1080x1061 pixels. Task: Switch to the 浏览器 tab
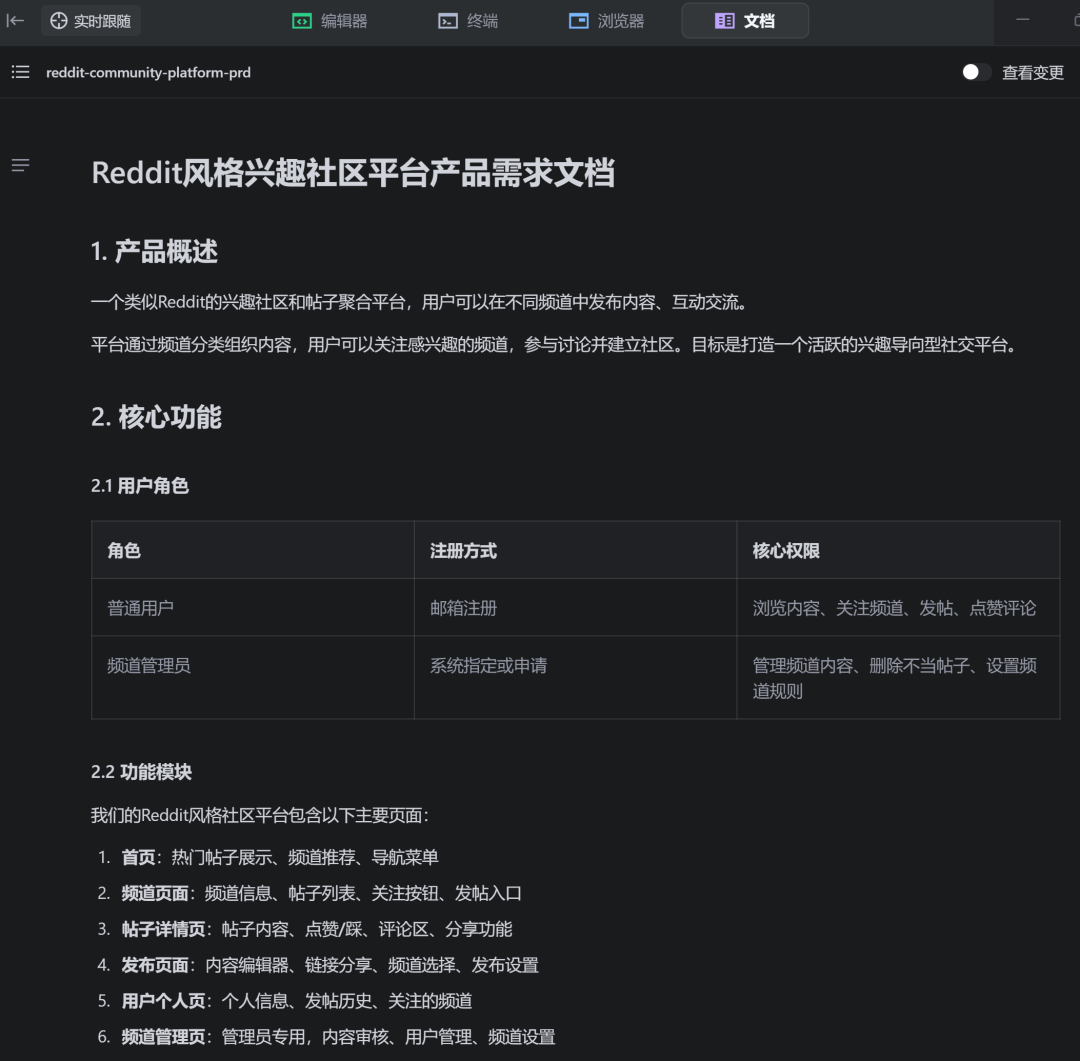tap(607, 21)
